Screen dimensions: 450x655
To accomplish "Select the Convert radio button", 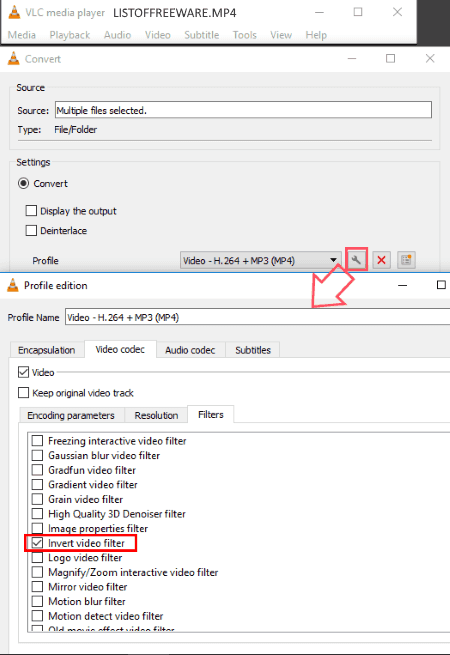I will (23, 183).
